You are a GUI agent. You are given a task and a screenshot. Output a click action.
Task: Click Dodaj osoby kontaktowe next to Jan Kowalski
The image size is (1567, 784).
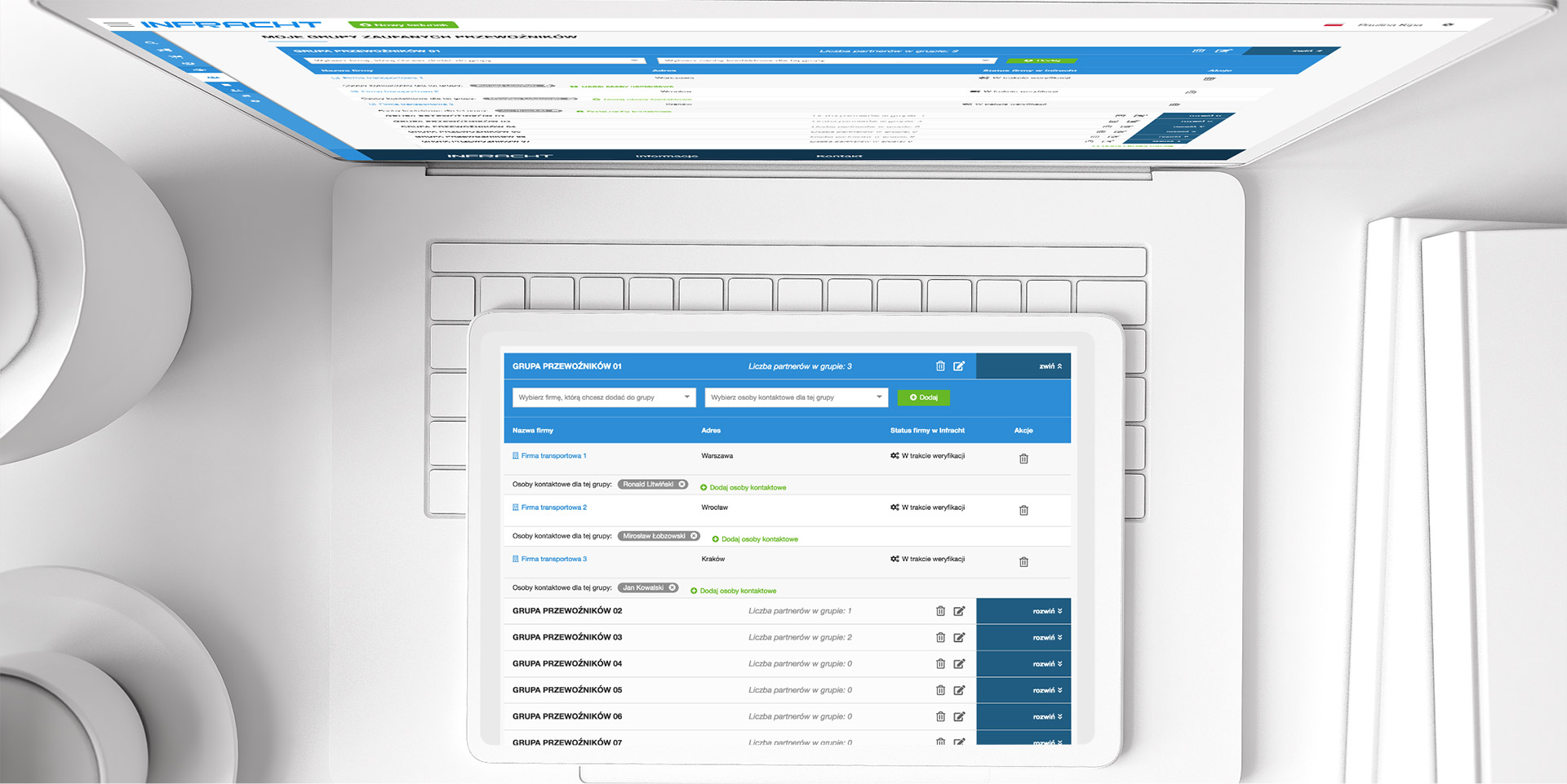click(x=733, y=591)
